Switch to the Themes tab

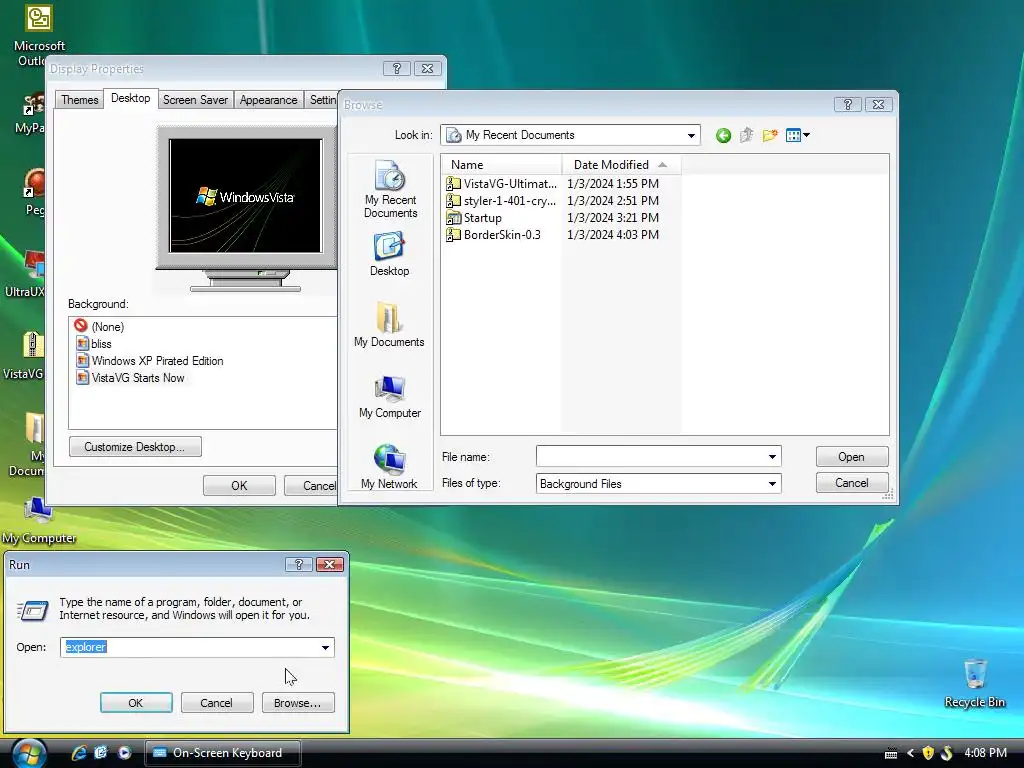click(x=80, y=100)
